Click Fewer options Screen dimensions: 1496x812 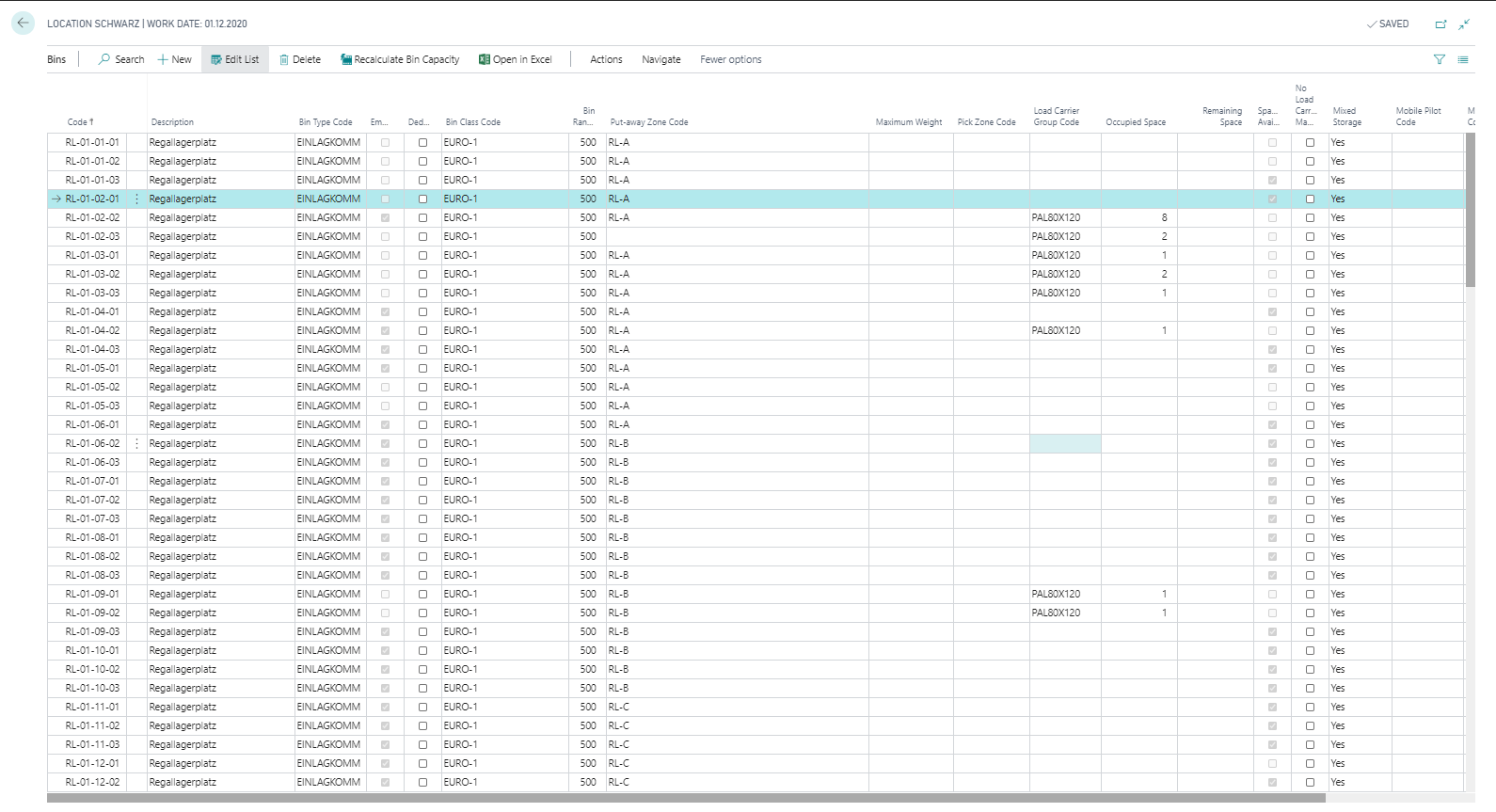[x=731, y=59]
